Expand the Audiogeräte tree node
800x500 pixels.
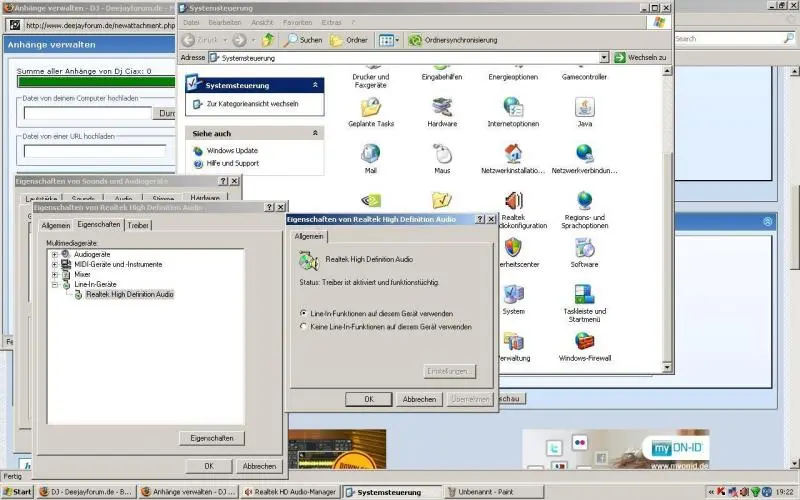pos(54,254)
